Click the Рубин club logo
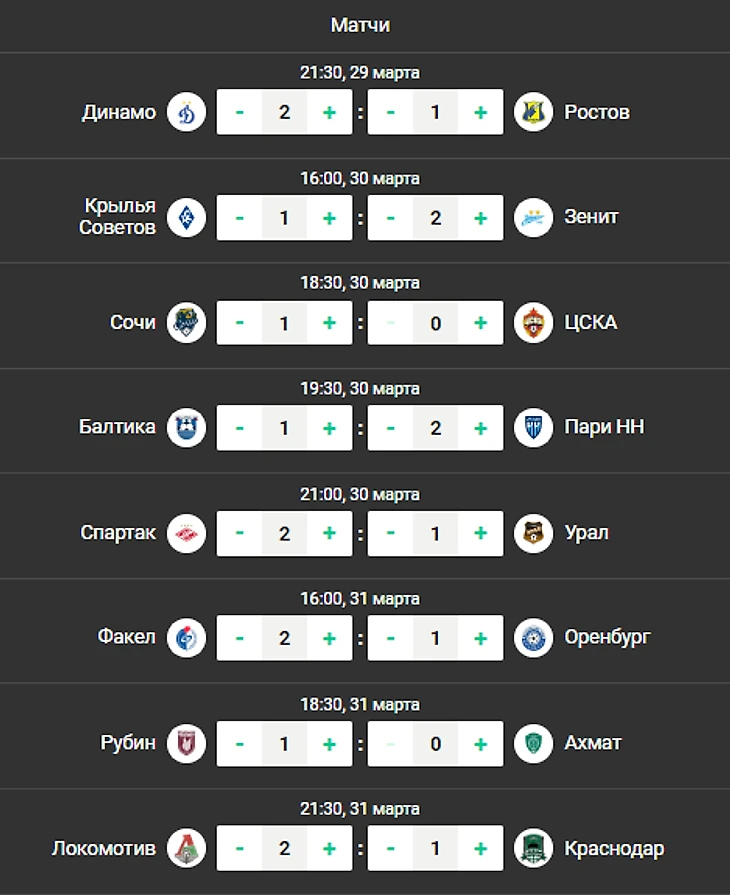Screen dimensions: 730x895 click(x=186, y=743)
